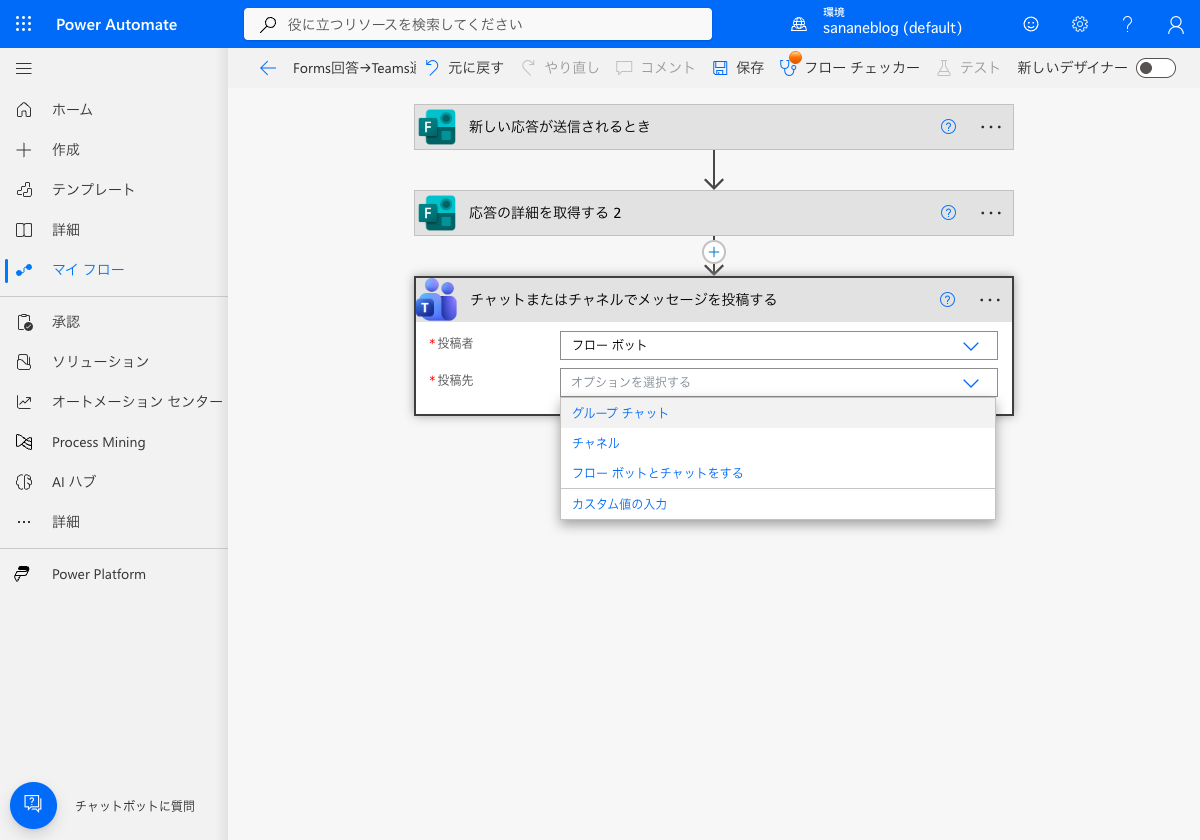Click チャットまたはチャネルでメッセージを投稿する title
Screen dimensions: 1200x840
click(623, 300)
